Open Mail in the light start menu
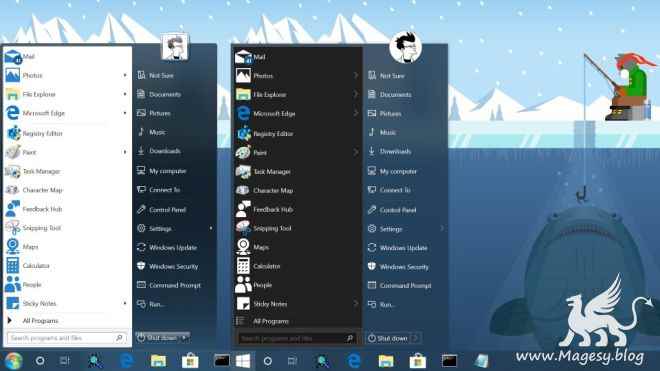Image resolution: width=660 pixels, height=371 pixels. 67,56
